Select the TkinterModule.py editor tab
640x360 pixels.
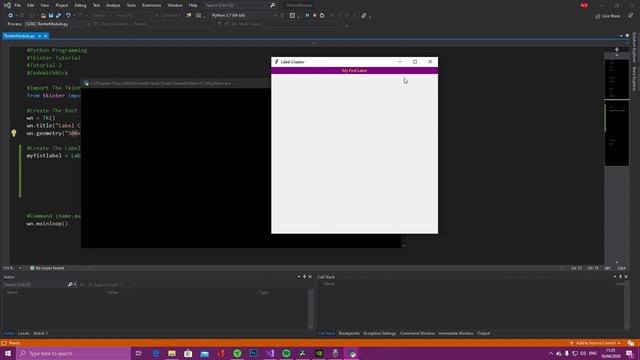pos(20,36)
